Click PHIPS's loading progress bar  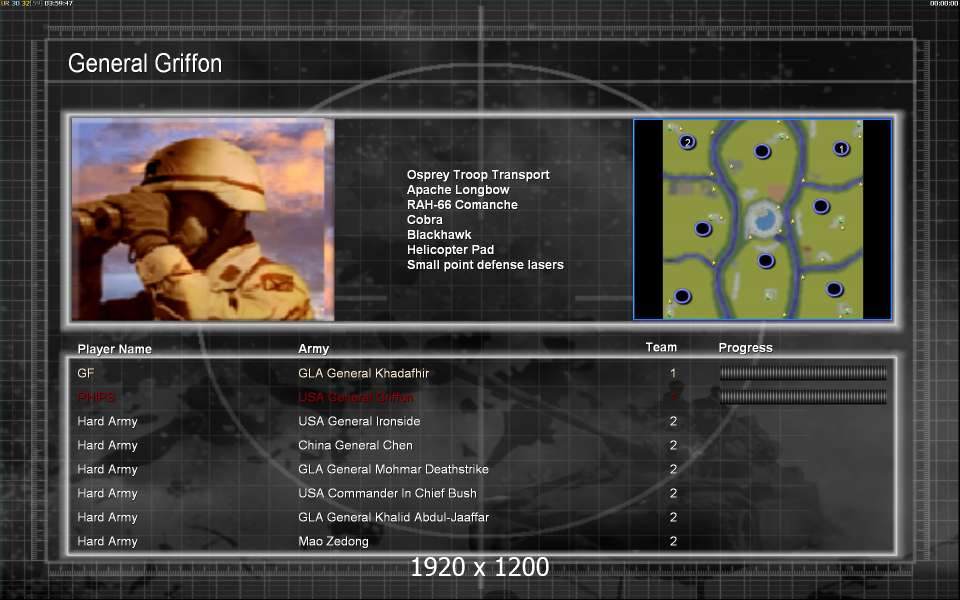tap(803, 397)
